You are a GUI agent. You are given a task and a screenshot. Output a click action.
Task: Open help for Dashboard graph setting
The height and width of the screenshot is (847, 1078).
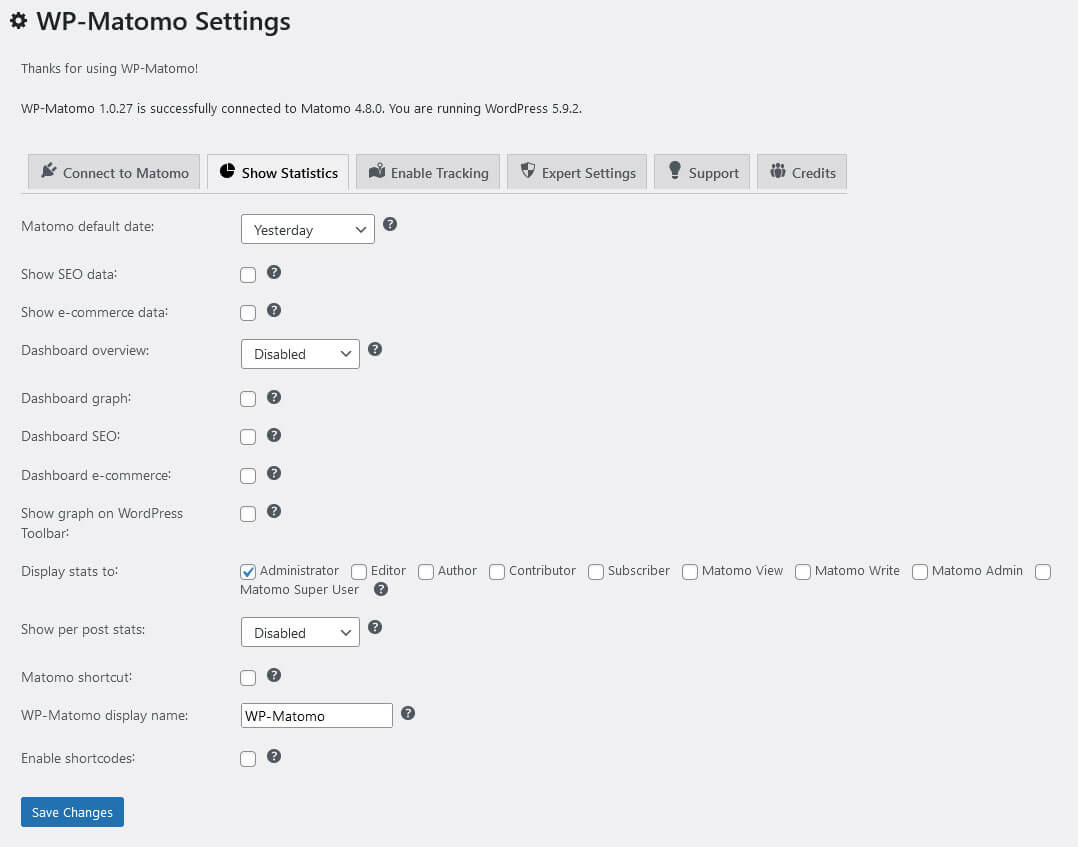point(274,395)
